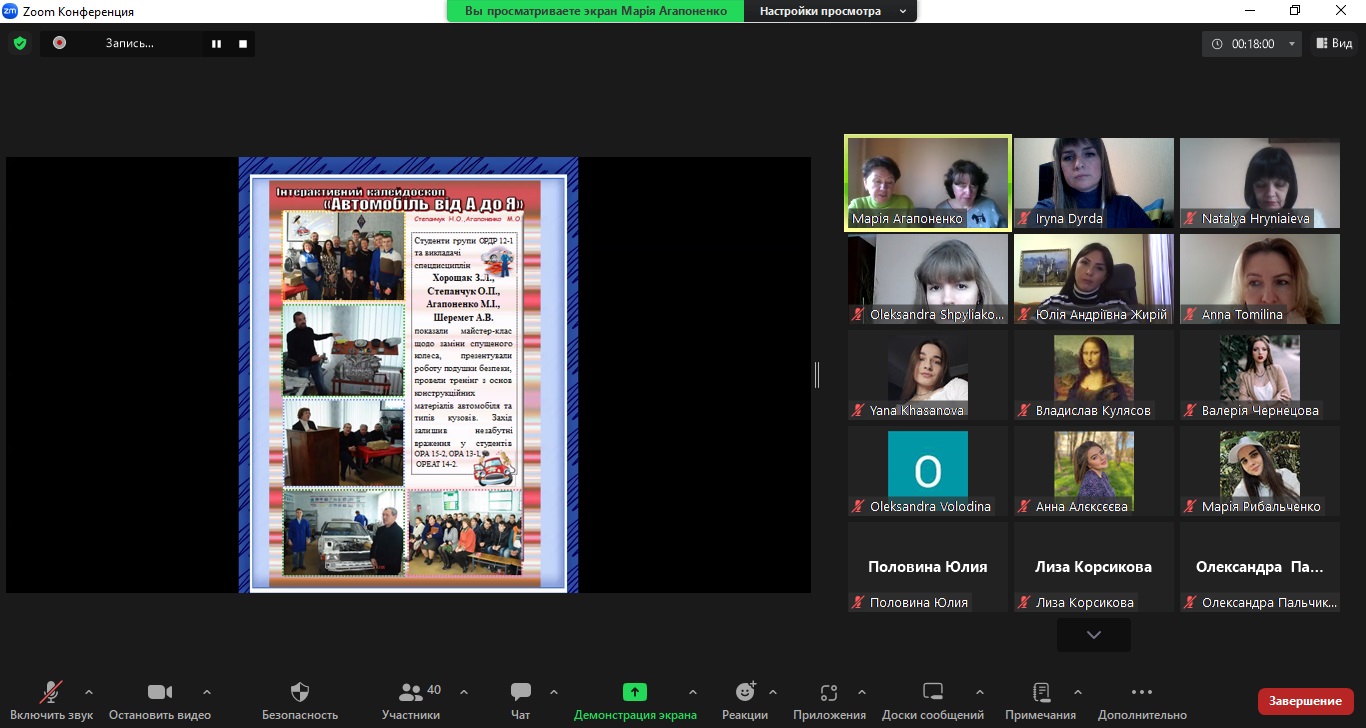Screen dimensions: 1366x728
Task: Pause the recording
Action: 215,44
